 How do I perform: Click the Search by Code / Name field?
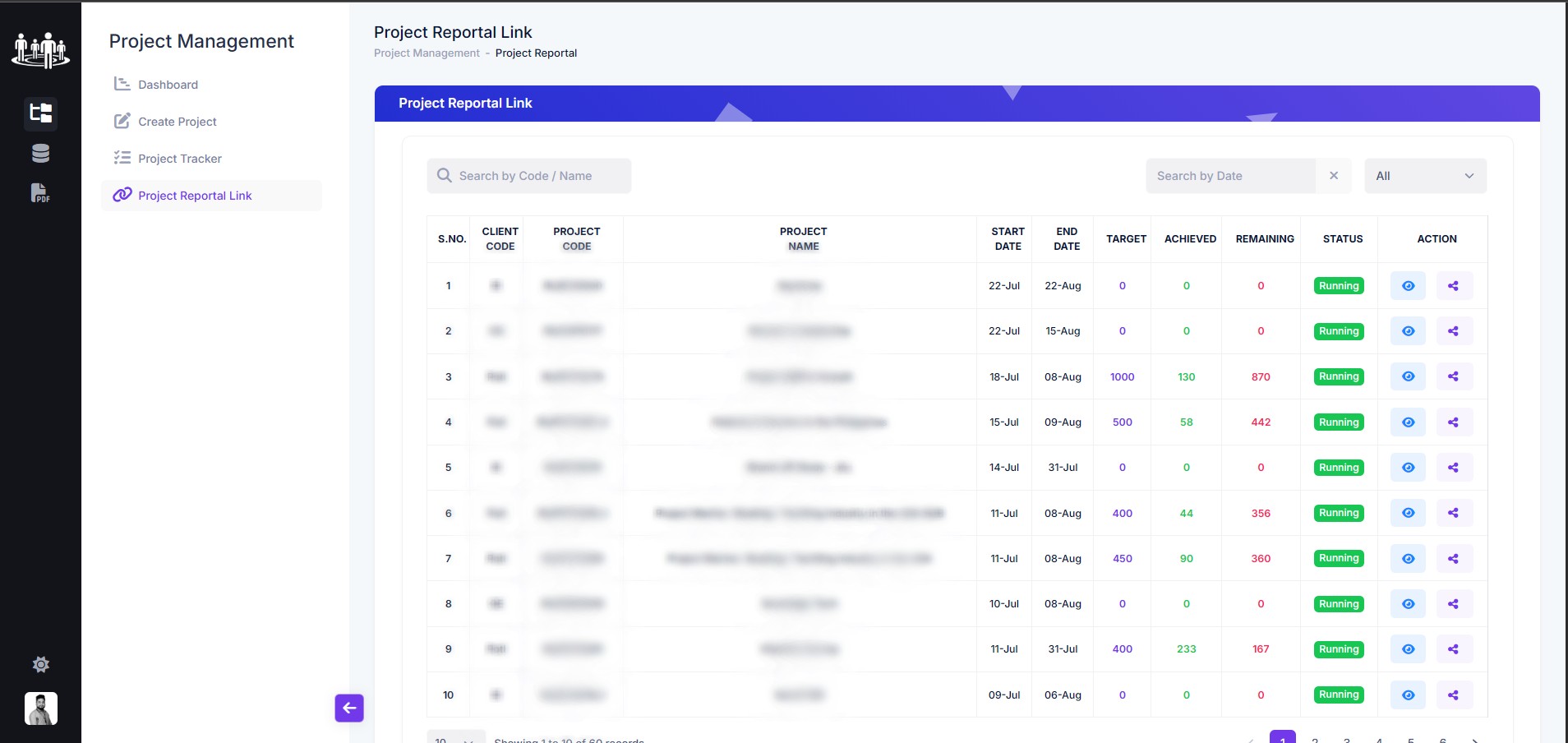coord(528,176)
